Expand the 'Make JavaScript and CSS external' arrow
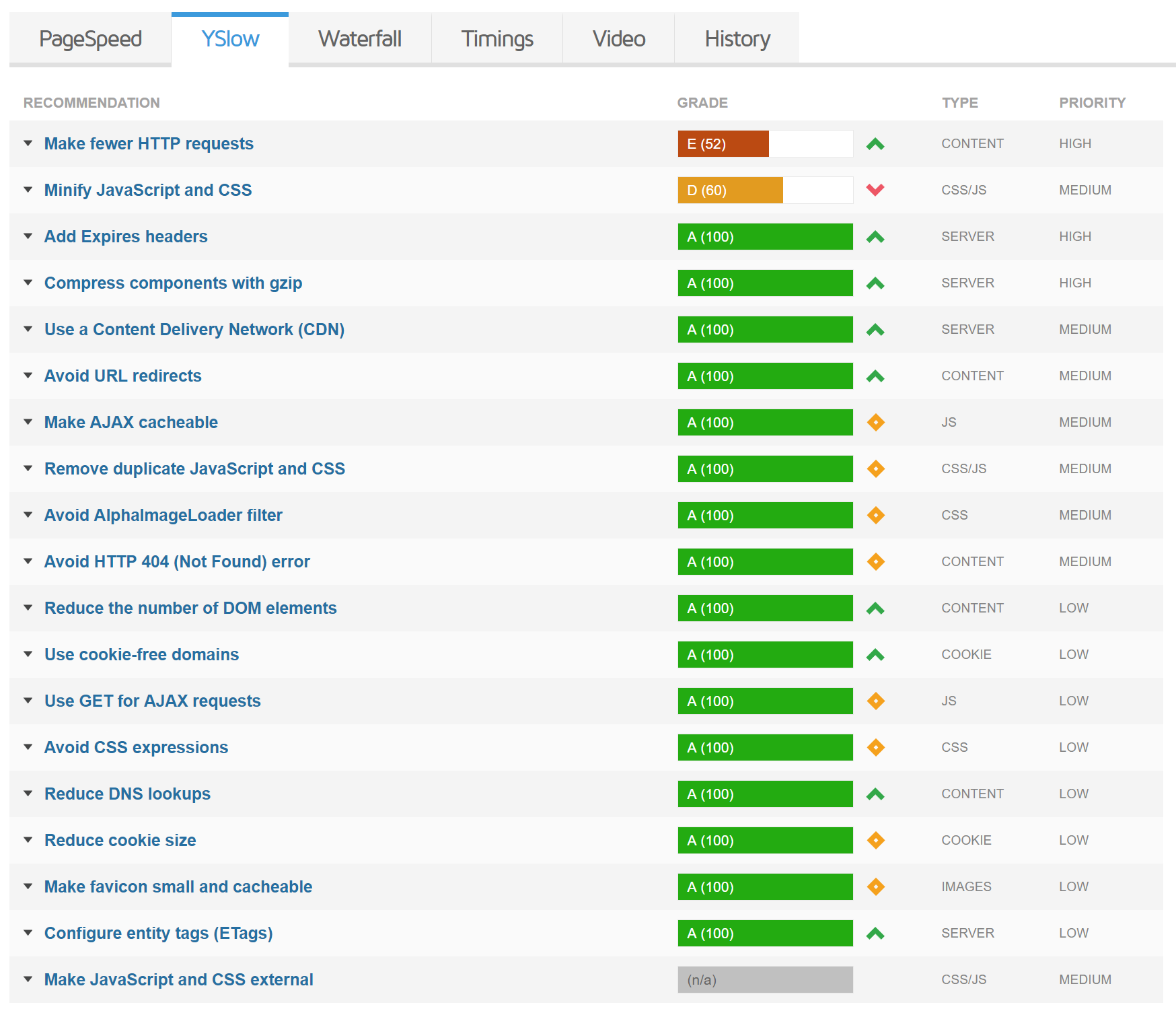The width and height of the screenshot is (1176, 1015). coord(28,979)
